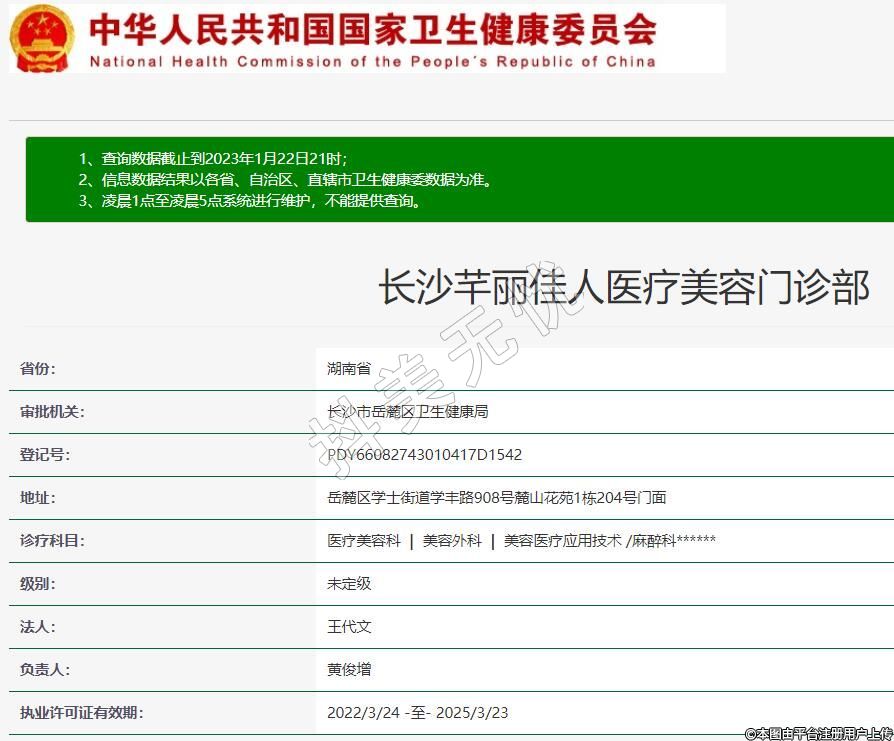894x741 pixels.
Task: Click the 美容医疗应用技术 /麻醉科 entry
Action: click(x=609, y=540)
